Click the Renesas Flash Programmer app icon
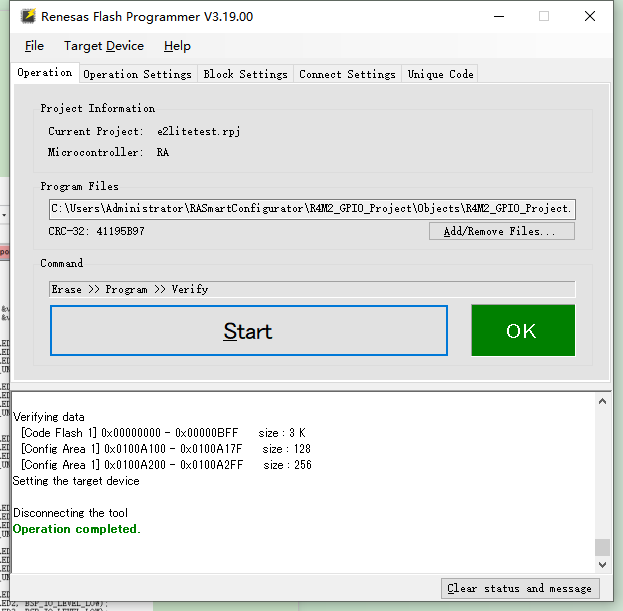Screen dimensions: 623x611 point(28,16)
